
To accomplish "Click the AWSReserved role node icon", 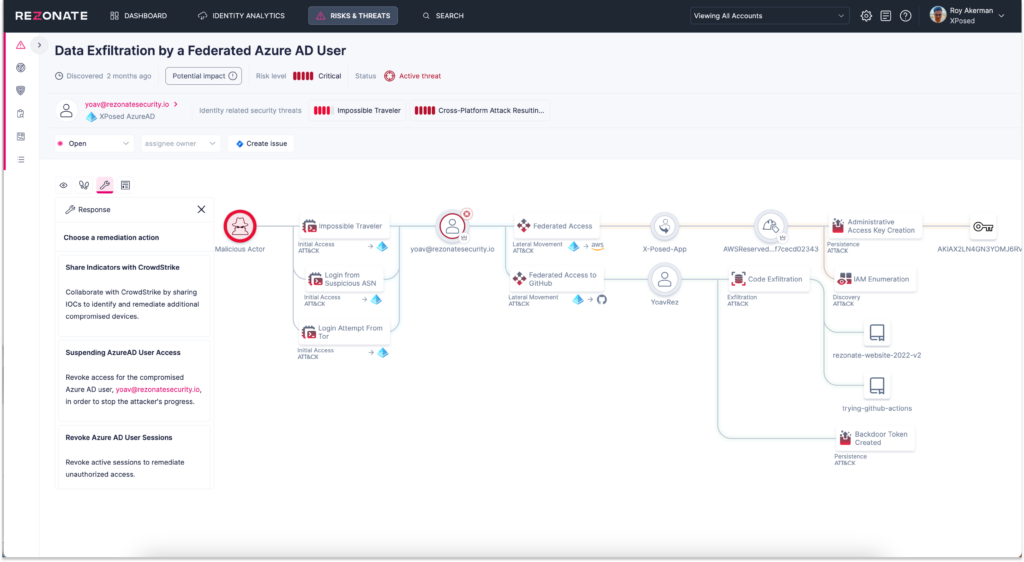I will point(770,226).
